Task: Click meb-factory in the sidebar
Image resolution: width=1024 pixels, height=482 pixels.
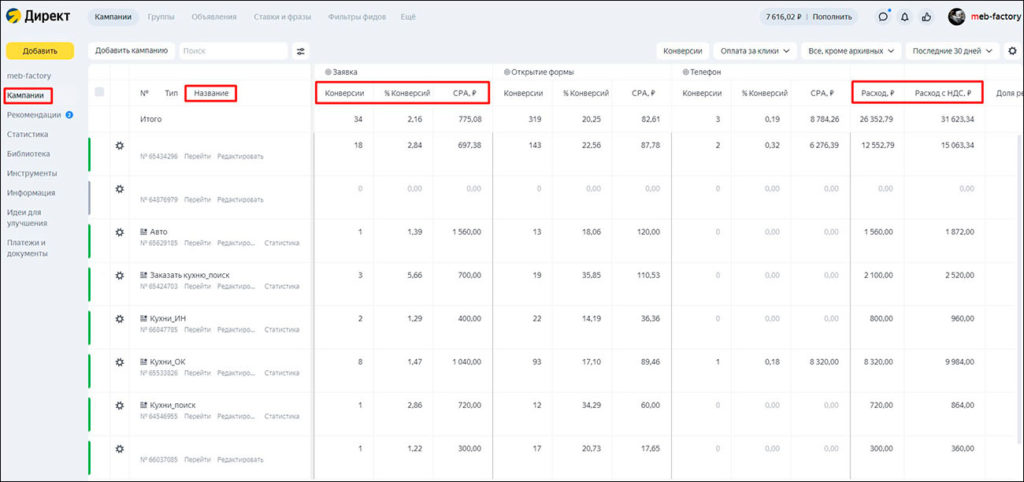Action: coord(29,76)
